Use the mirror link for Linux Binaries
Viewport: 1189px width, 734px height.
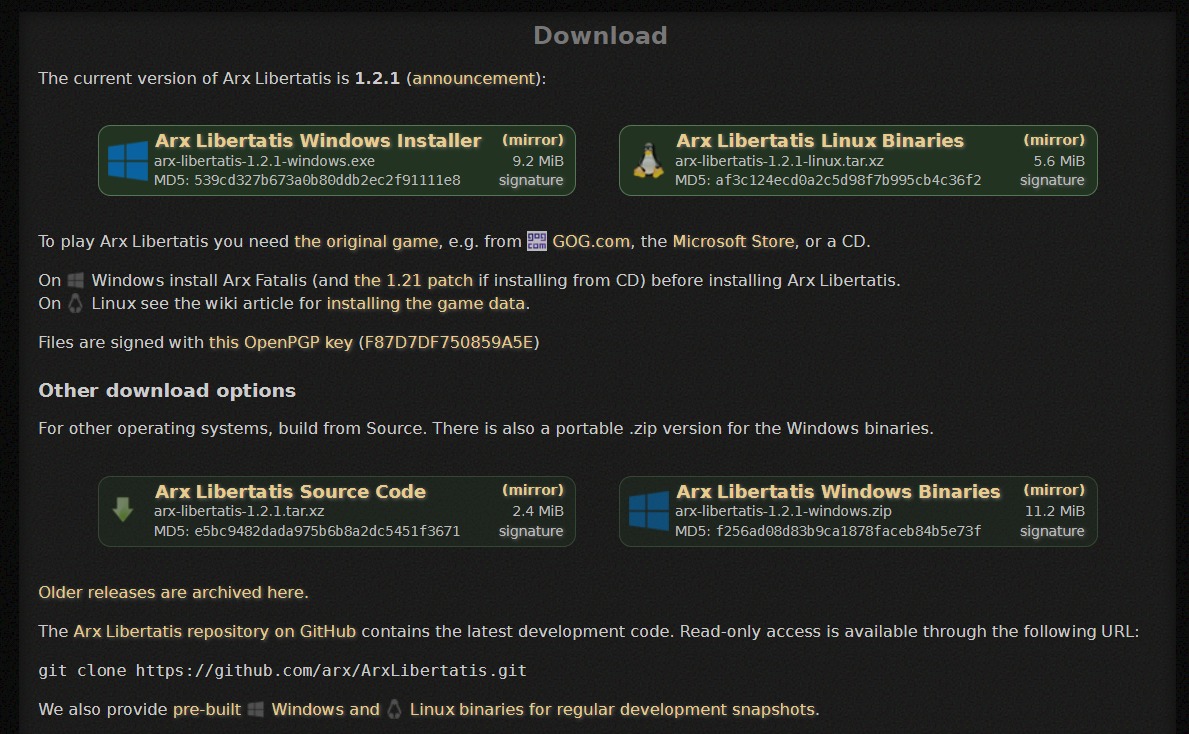pyautogui.click(x=1054, y=140)
